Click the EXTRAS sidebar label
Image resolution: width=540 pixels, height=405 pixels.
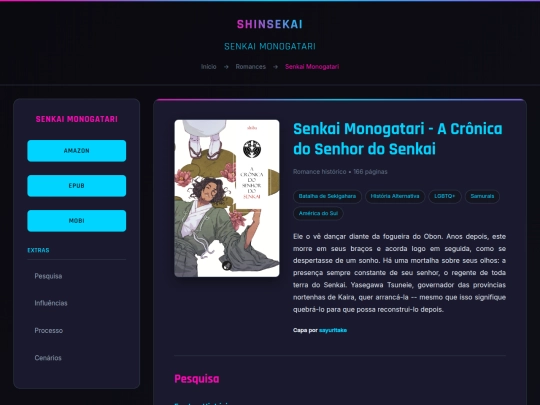38,250
